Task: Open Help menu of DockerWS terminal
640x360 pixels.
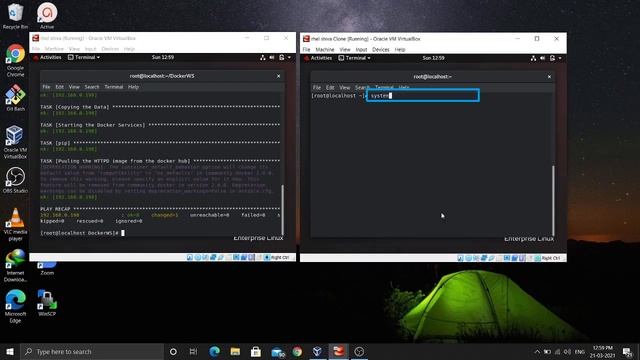Action: 133,87
